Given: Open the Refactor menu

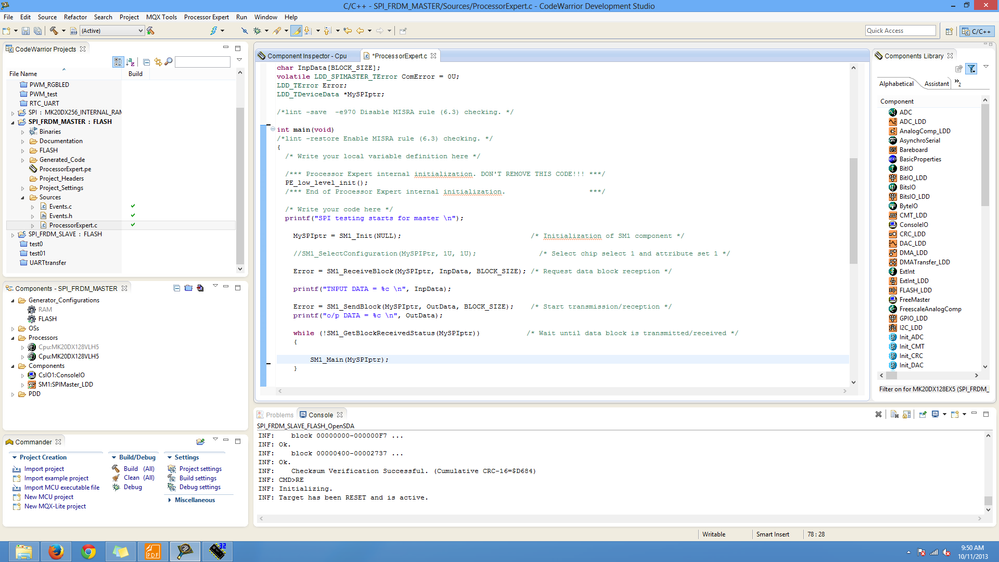Looking at the screenshot, I should tap(75, 17).
